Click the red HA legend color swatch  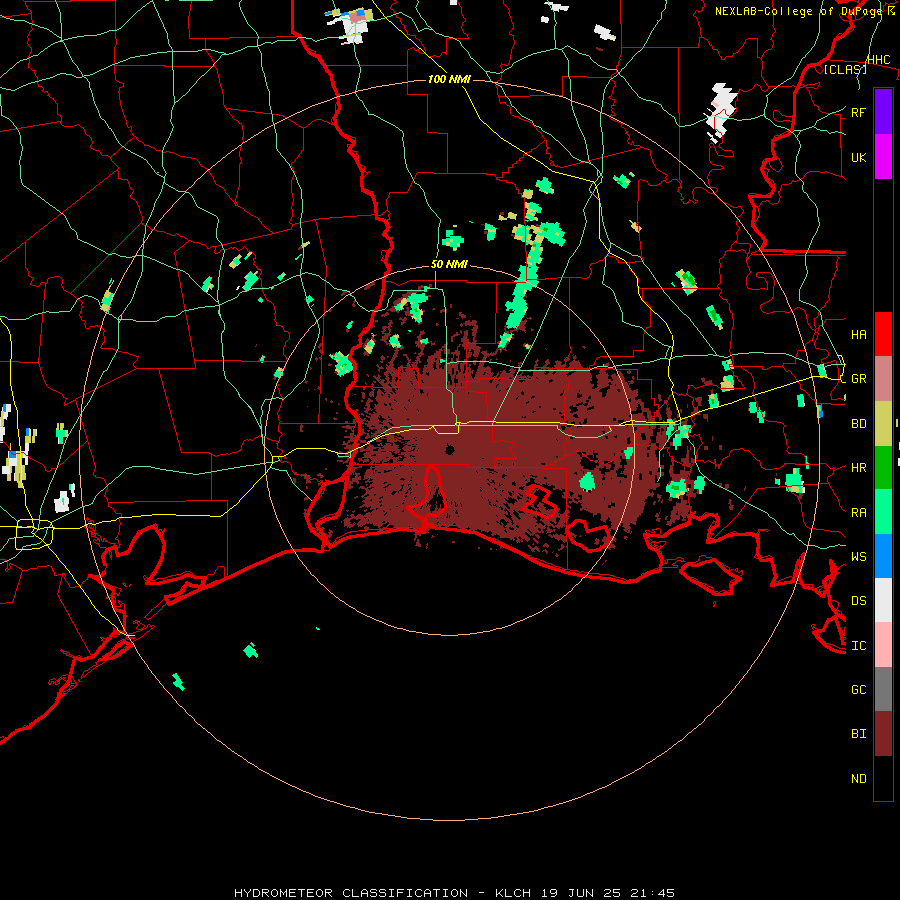883,334
